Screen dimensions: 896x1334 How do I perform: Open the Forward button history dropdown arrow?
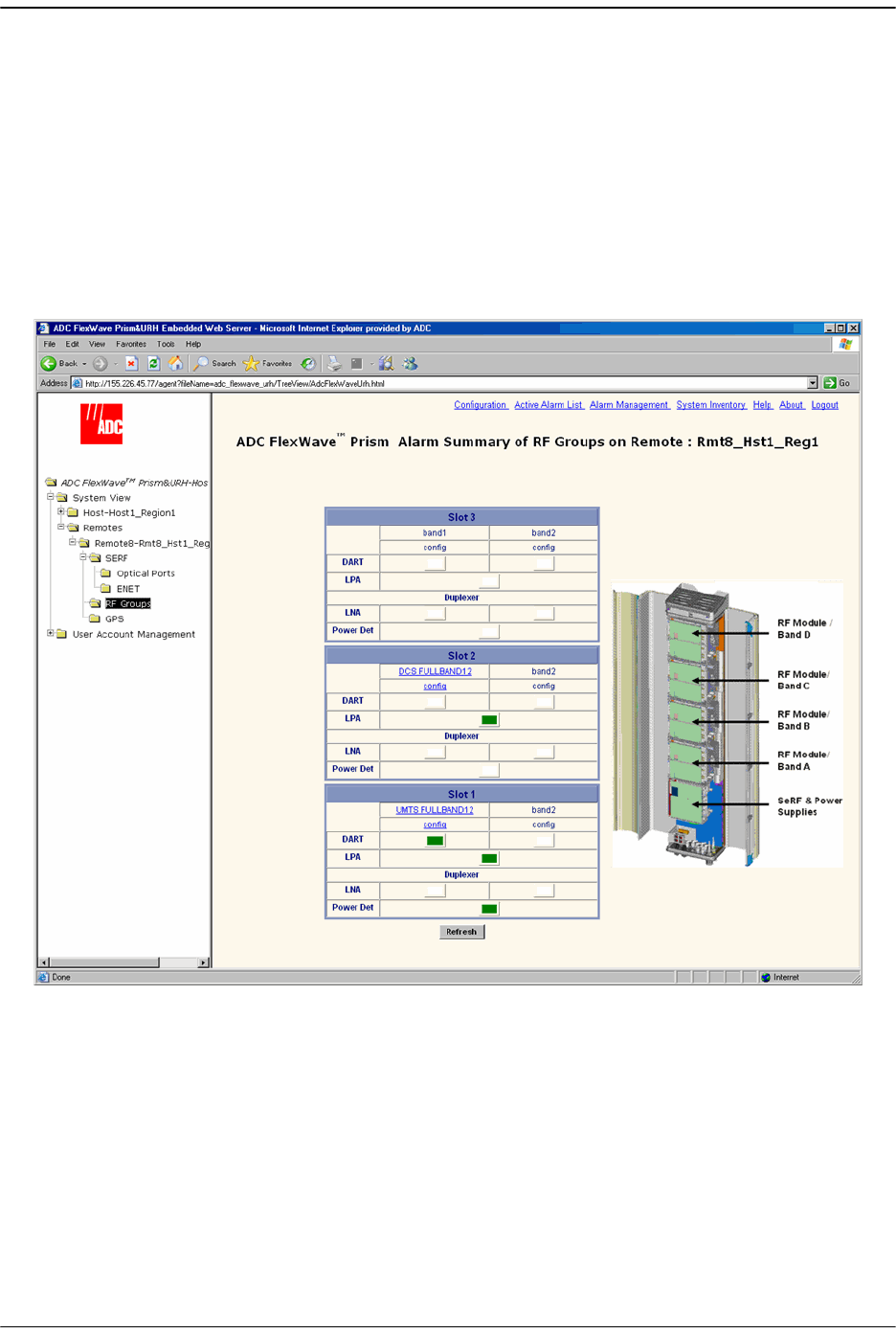[x=115, y=364]
